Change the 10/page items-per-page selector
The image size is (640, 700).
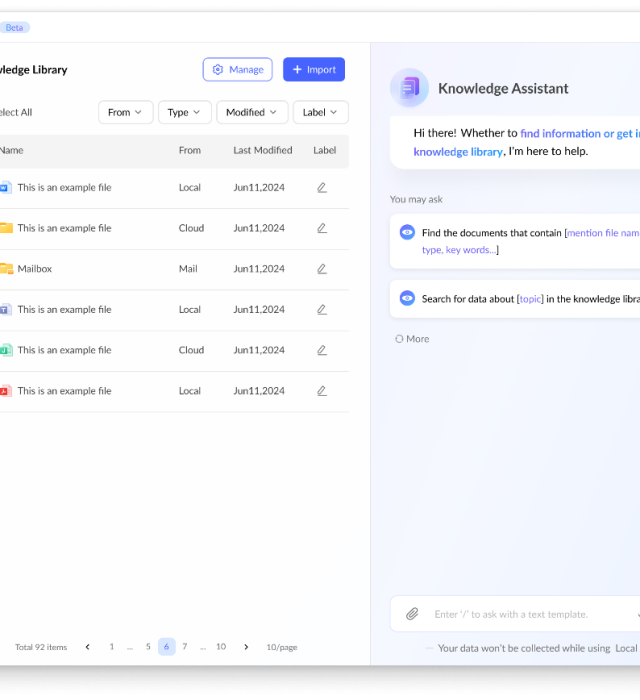(281, 647)
